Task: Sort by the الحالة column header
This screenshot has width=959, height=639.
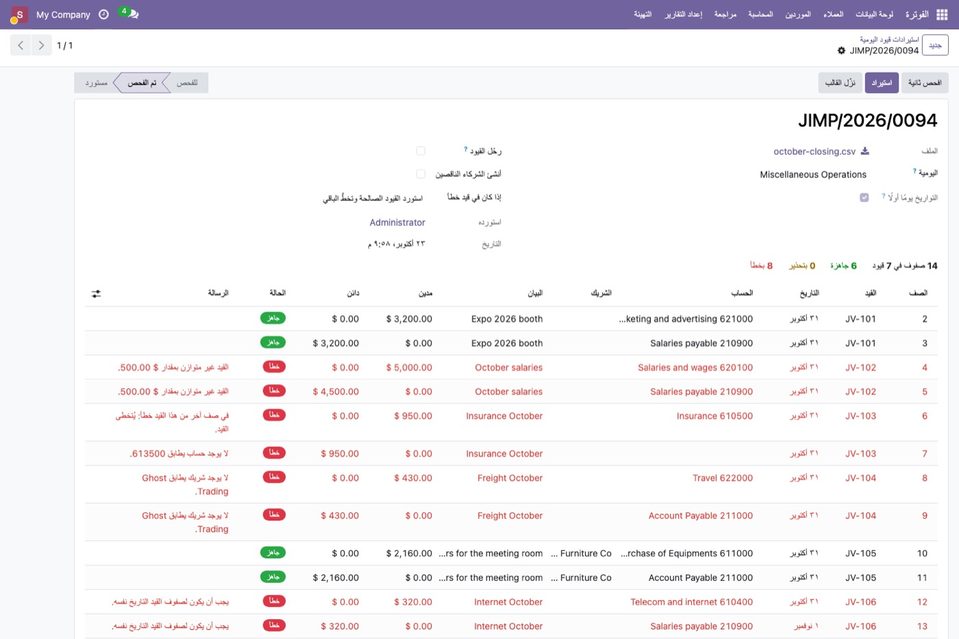Action: click(x=278, y=294)
